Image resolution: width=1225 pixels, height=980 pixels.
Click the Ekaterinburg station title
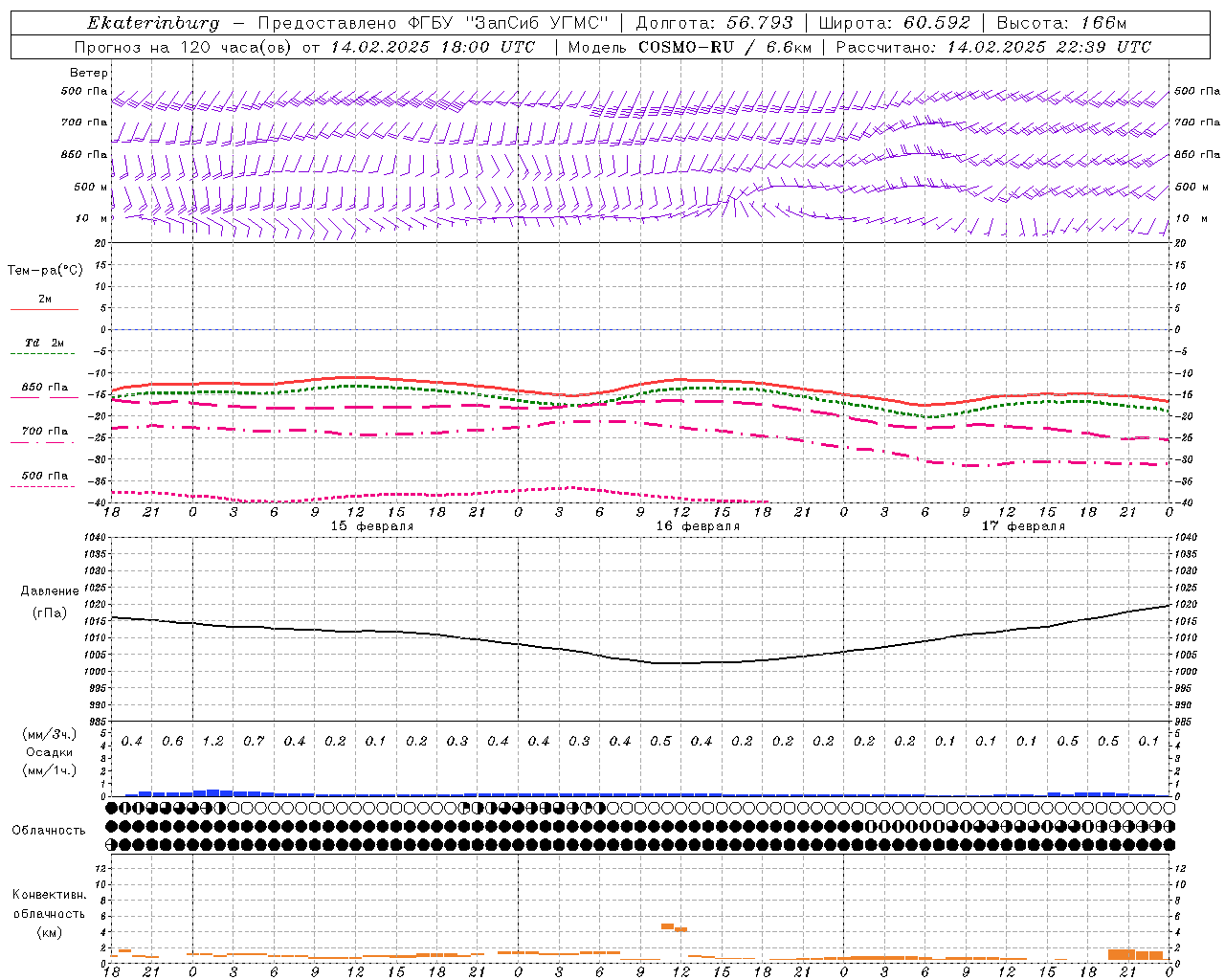(x=153, y=23)
